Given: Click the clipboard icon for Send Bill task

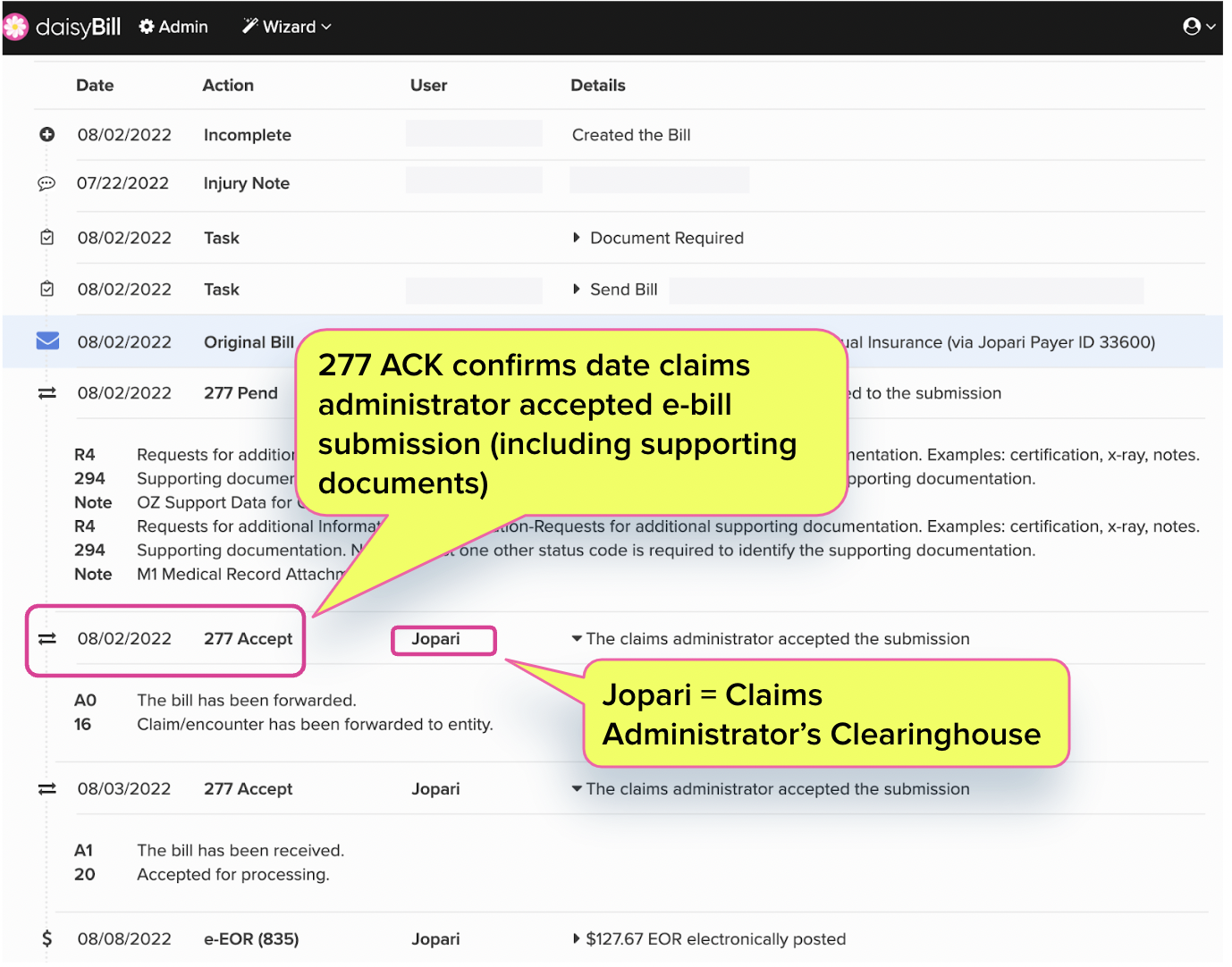Looking at the screenshot, I should coord(47,290).
